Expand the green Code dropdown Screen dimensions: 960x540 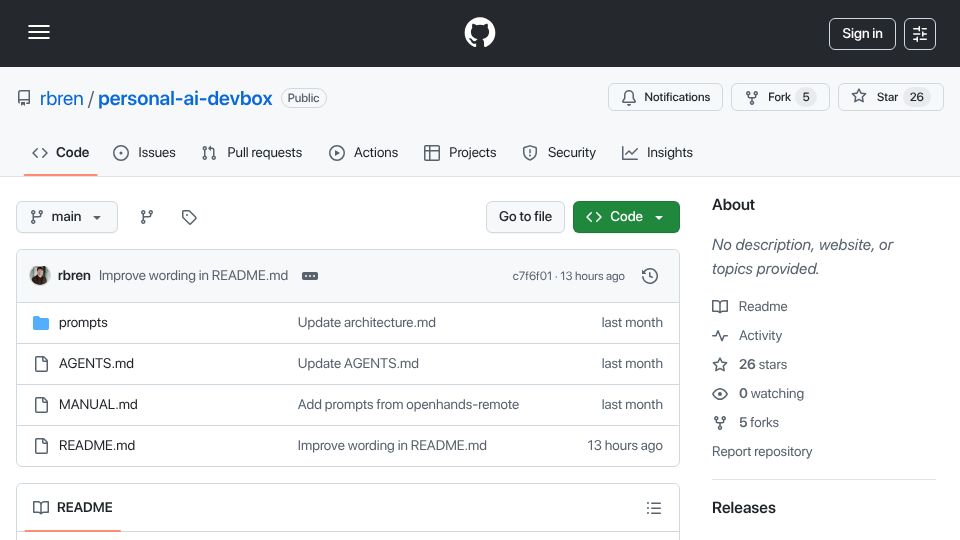(626, 217)
